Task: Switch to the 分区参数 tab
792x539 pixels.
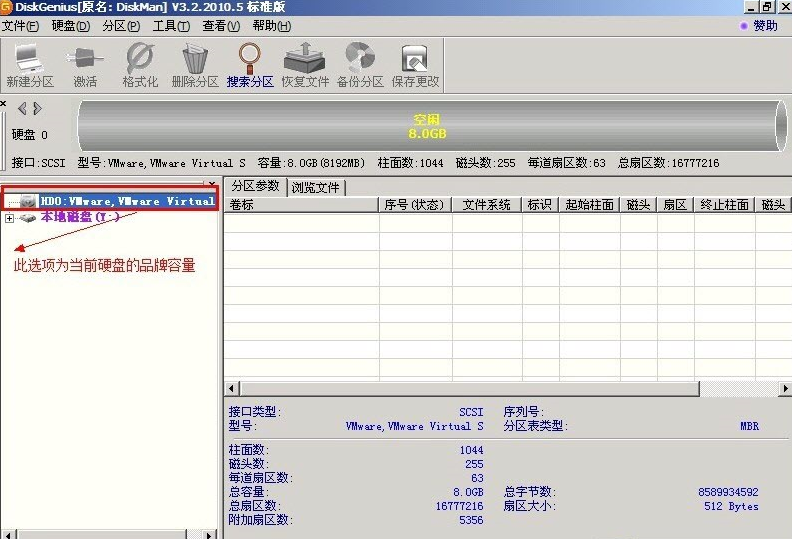Action: click(x=255, y=186)
